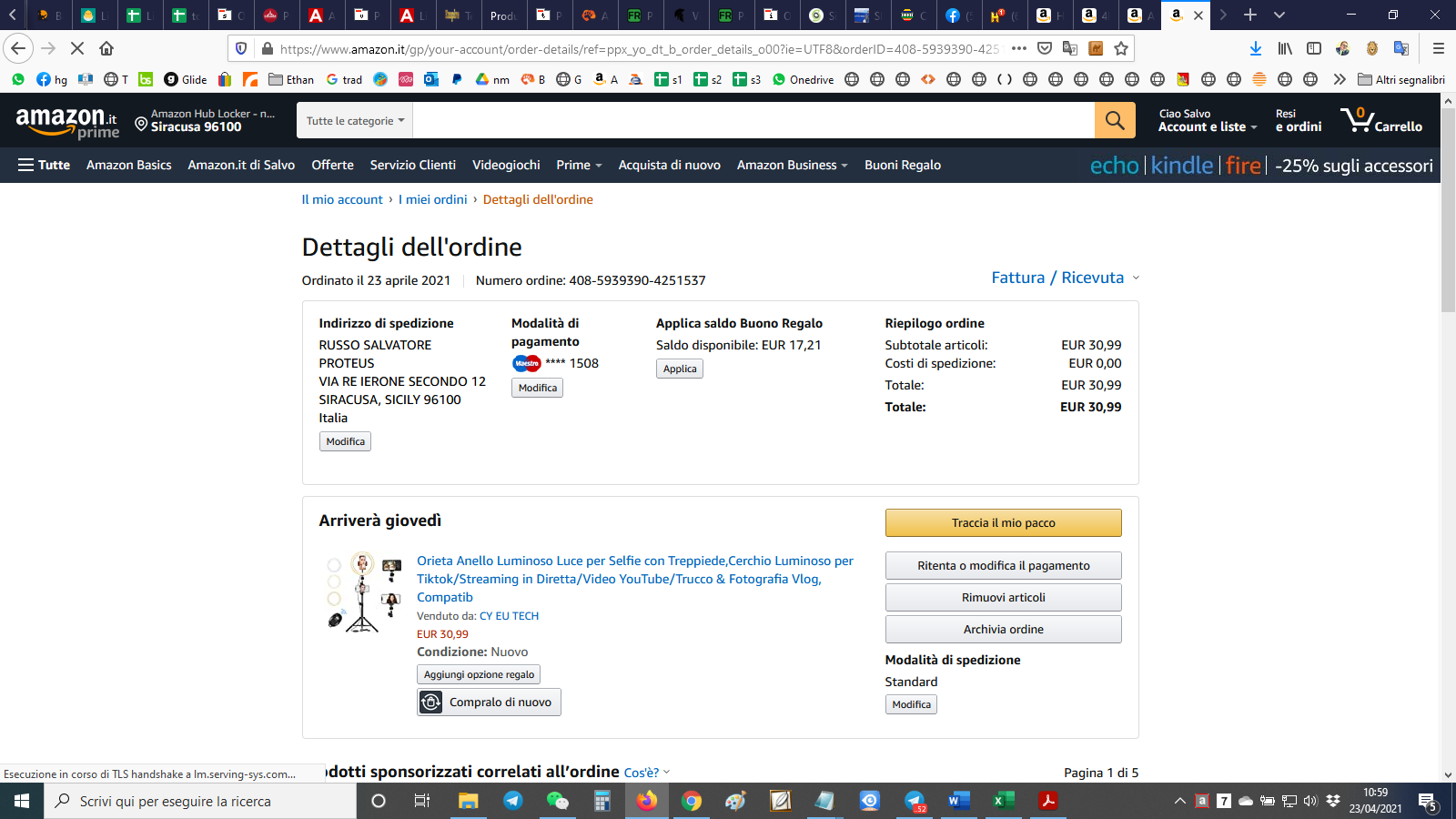
Task: Select the Offerte navigation item
Action: point(332,165)
